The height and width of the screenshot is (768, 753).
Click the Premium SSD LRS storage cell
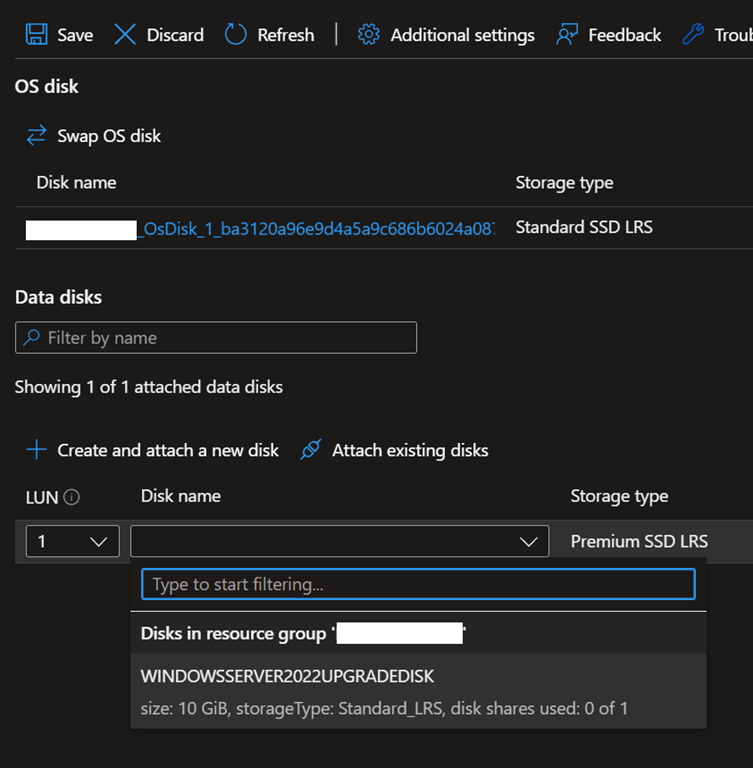click(x=639, y=541)
